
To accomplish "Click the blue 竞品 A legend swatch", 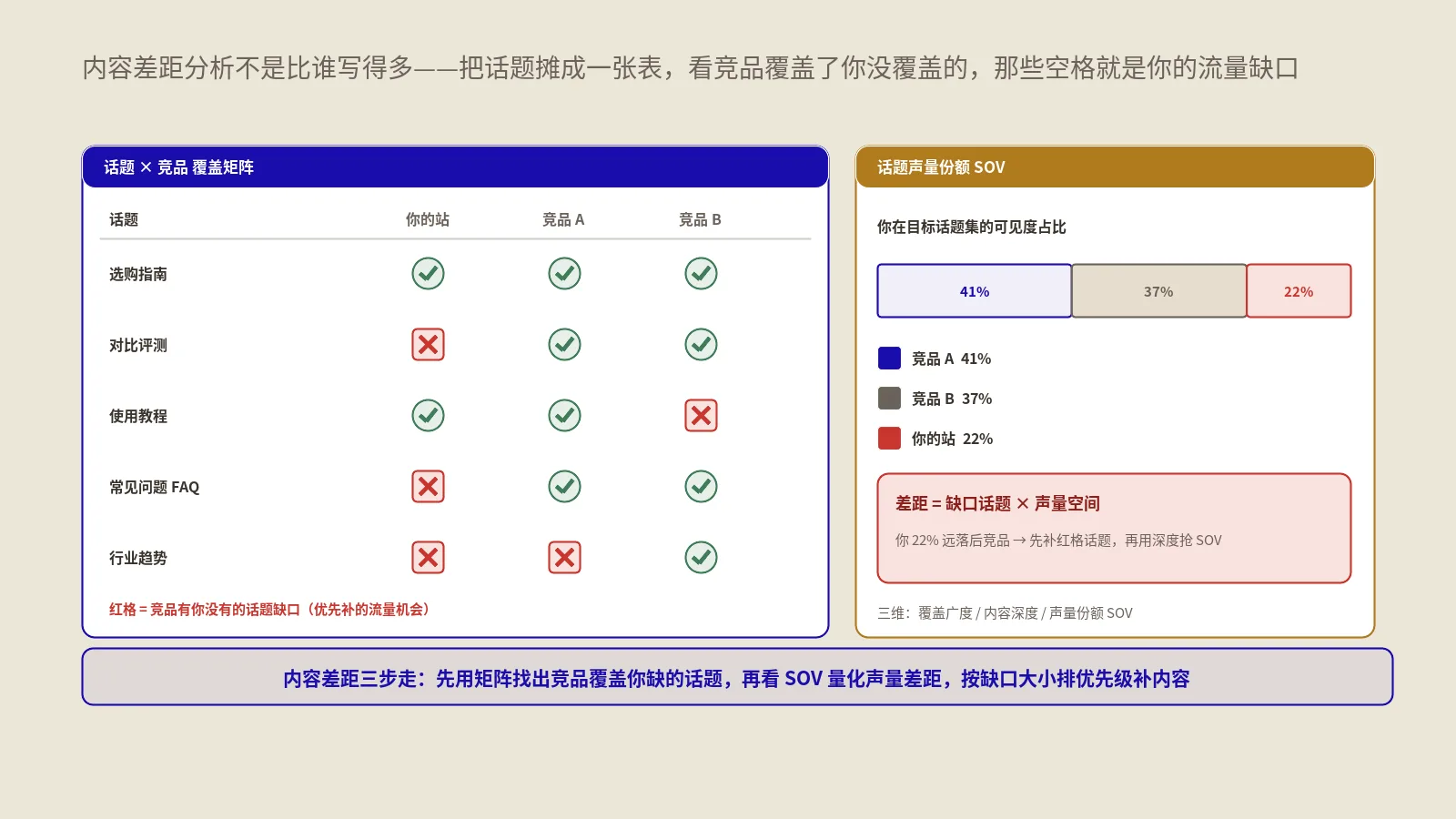I will (x=889, y=358).
